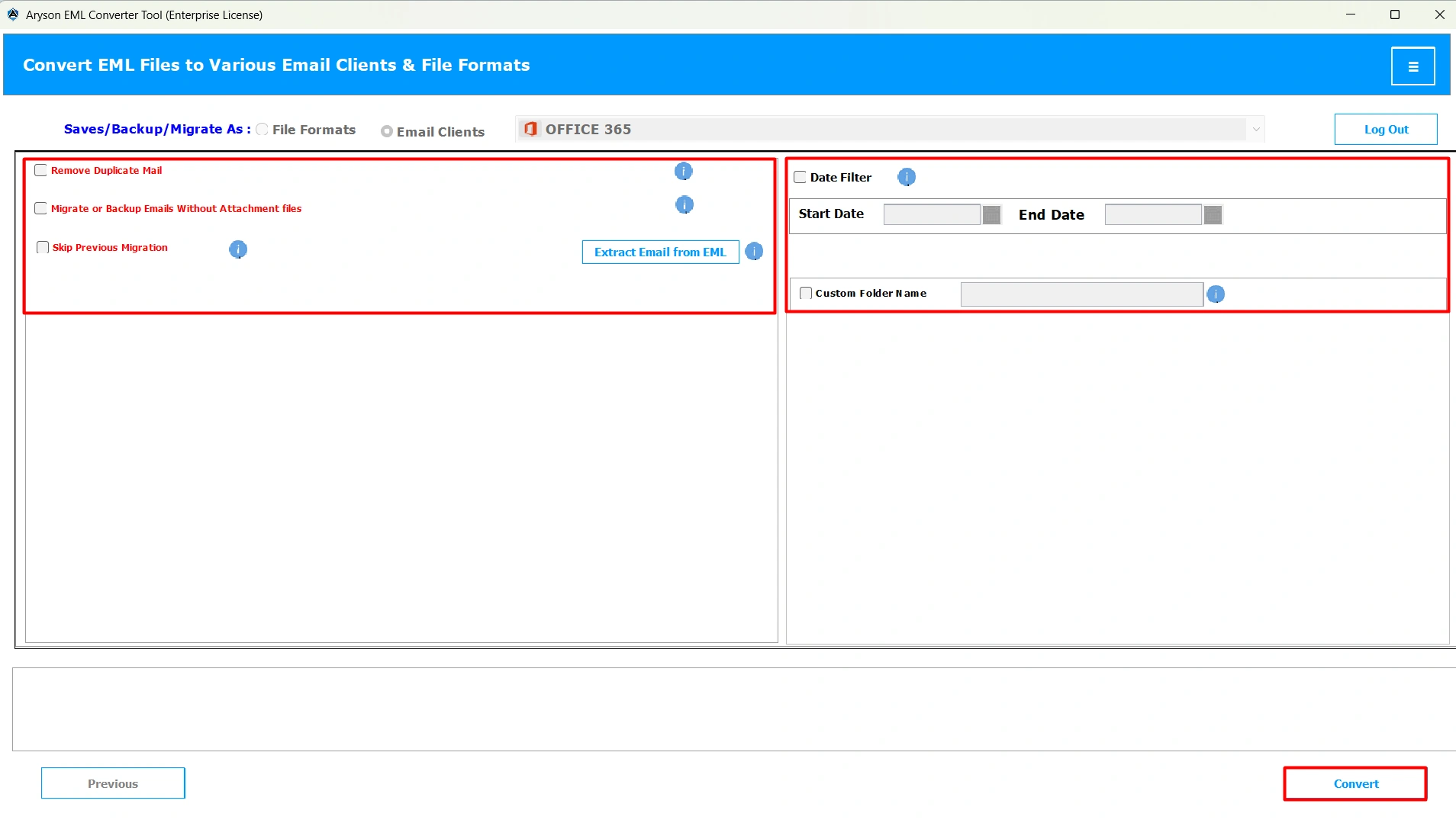This screenshot has width=1456, height=823.
Task: Expand the OFFICE 365 dropdown arrow
Action: [1256, 129]
